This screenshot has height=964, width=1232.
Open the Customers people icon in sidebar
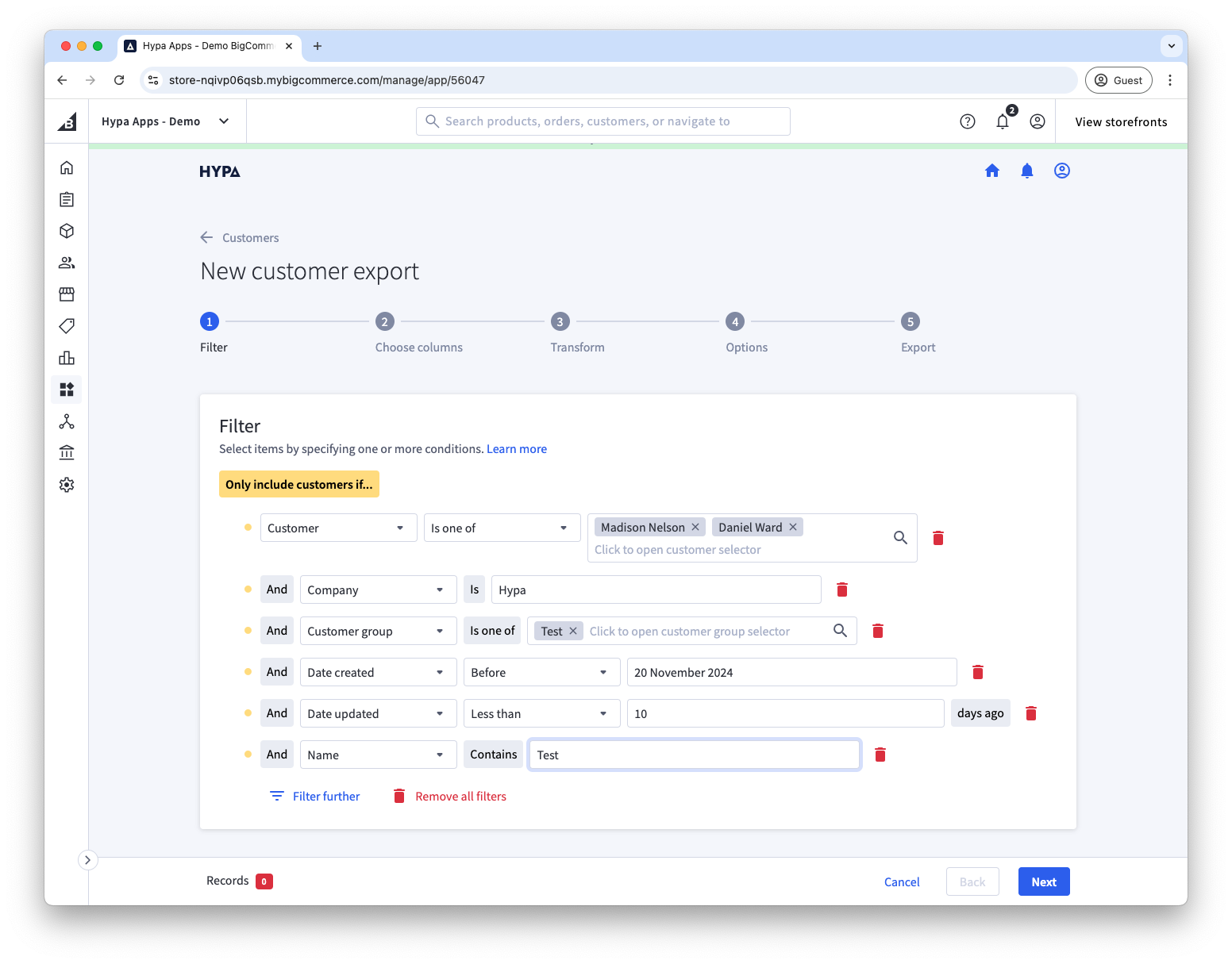67,263
